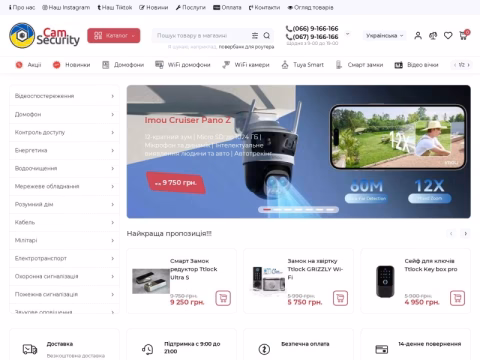Open the product comparison scales icon

pos(433,35)
